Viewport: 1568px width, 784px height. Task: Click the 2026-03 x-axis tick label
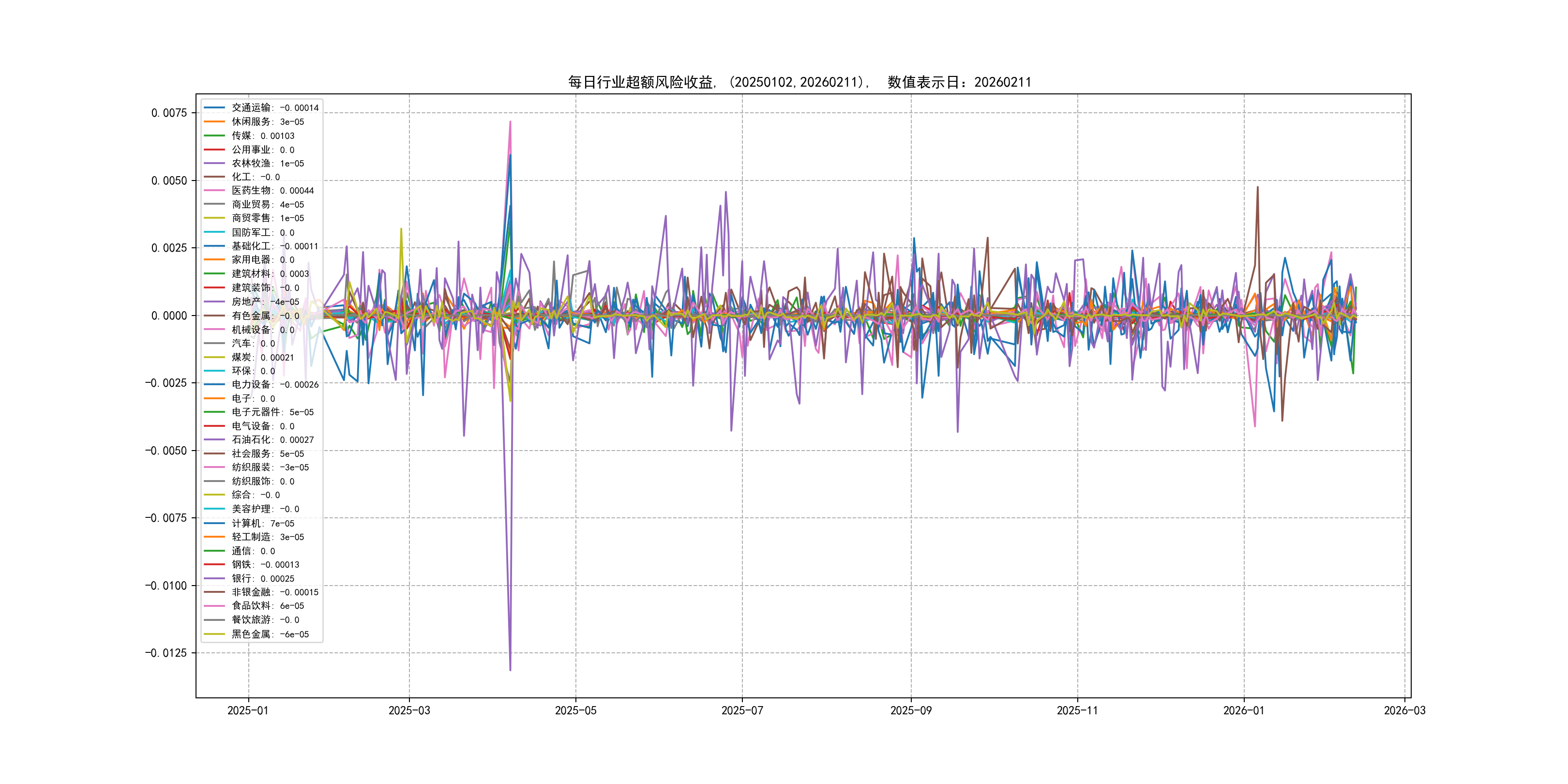tap(1404, 710)
